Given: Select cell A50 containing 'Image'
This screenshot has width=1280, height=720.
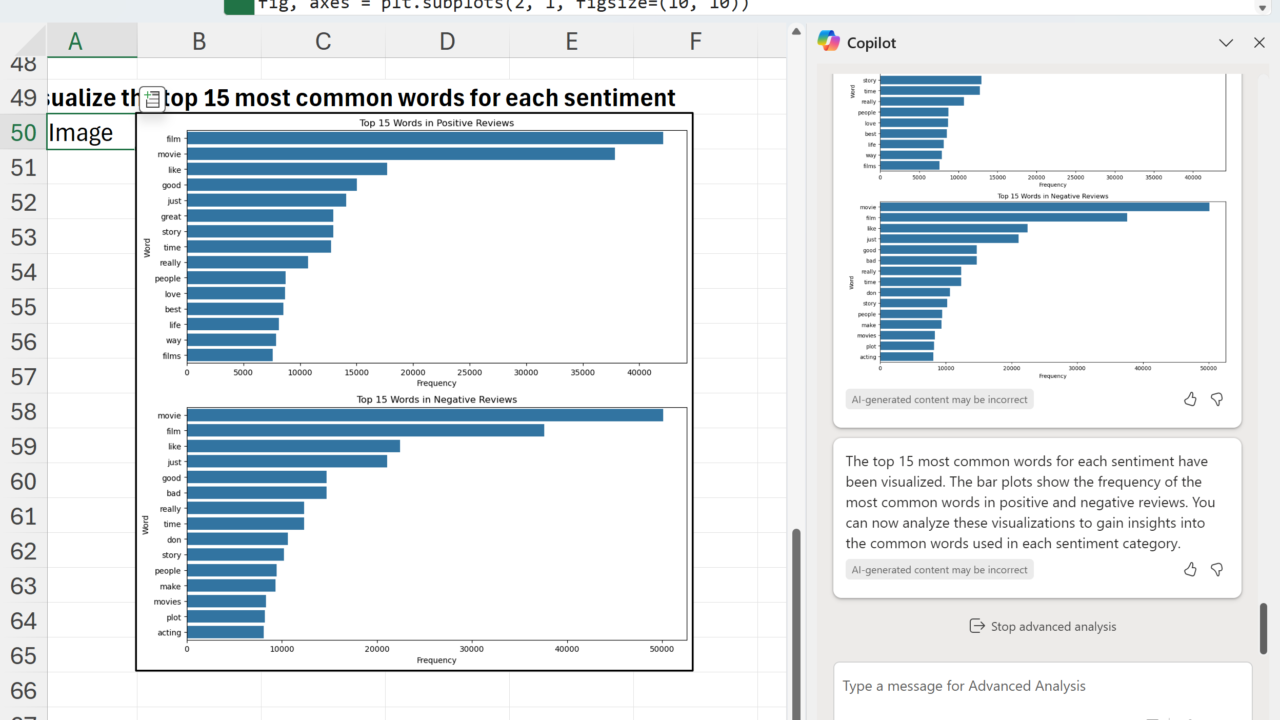Looking at the screenshot, I should click(91, 133).
